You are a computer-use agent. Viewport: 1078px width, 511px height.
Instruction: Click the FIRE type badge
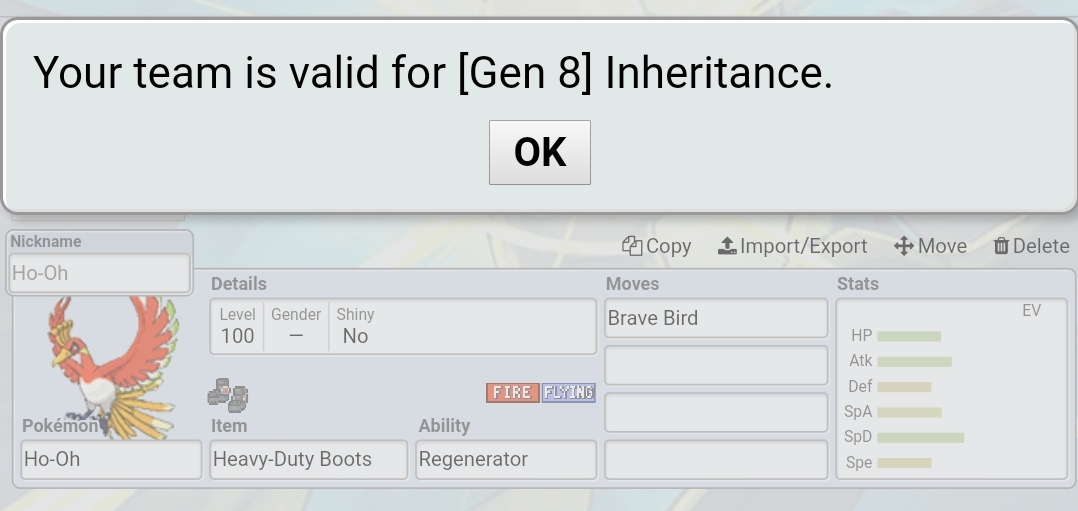tap(513, 392)
